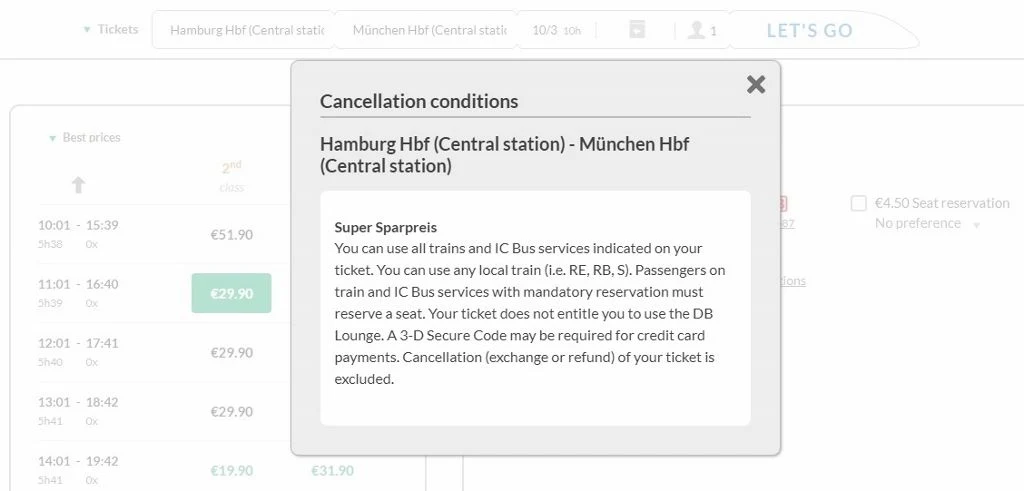The height and width of the screenshot is (491, 1024).
Task: Choose the €51.90 fare for 10:01
Action: [231, 234]
